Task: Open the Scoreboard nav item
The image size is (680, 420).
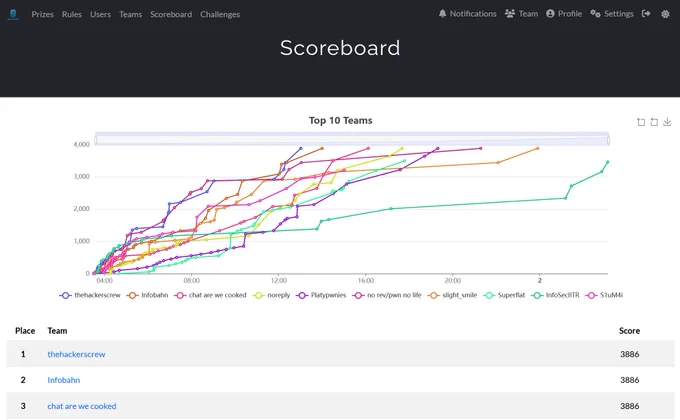Action: [171, 14]
